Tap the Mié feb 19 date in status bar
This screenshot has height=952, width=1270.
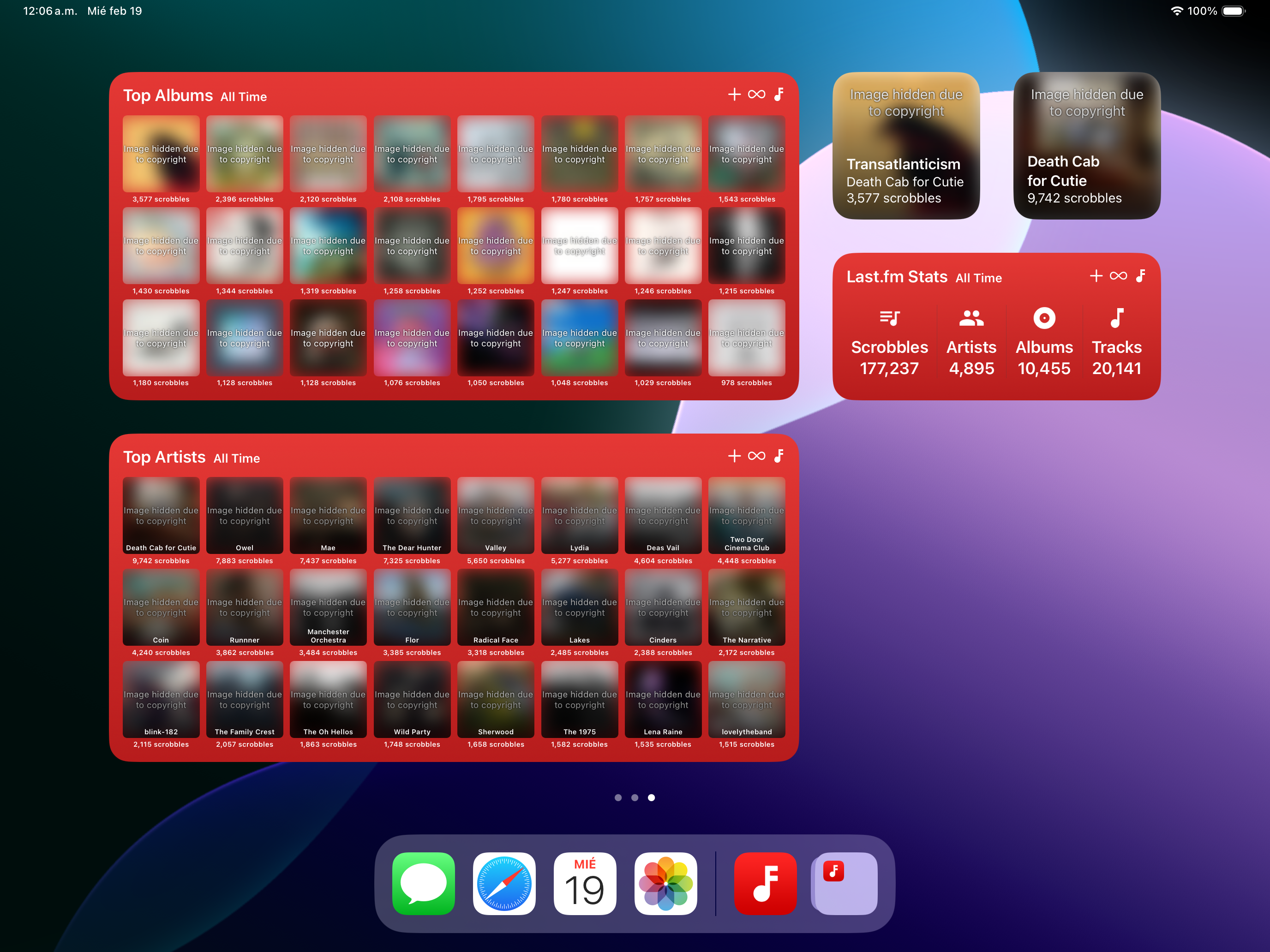114,11
